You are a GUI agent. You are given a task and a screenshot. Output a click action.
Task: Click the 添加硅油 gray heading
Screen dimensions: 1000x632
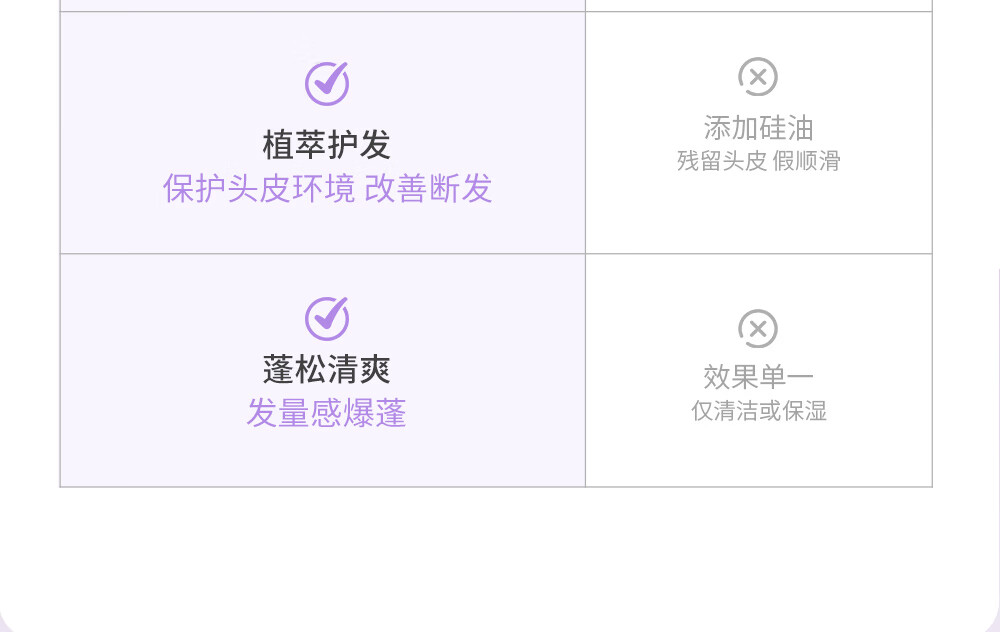[758, 128]
